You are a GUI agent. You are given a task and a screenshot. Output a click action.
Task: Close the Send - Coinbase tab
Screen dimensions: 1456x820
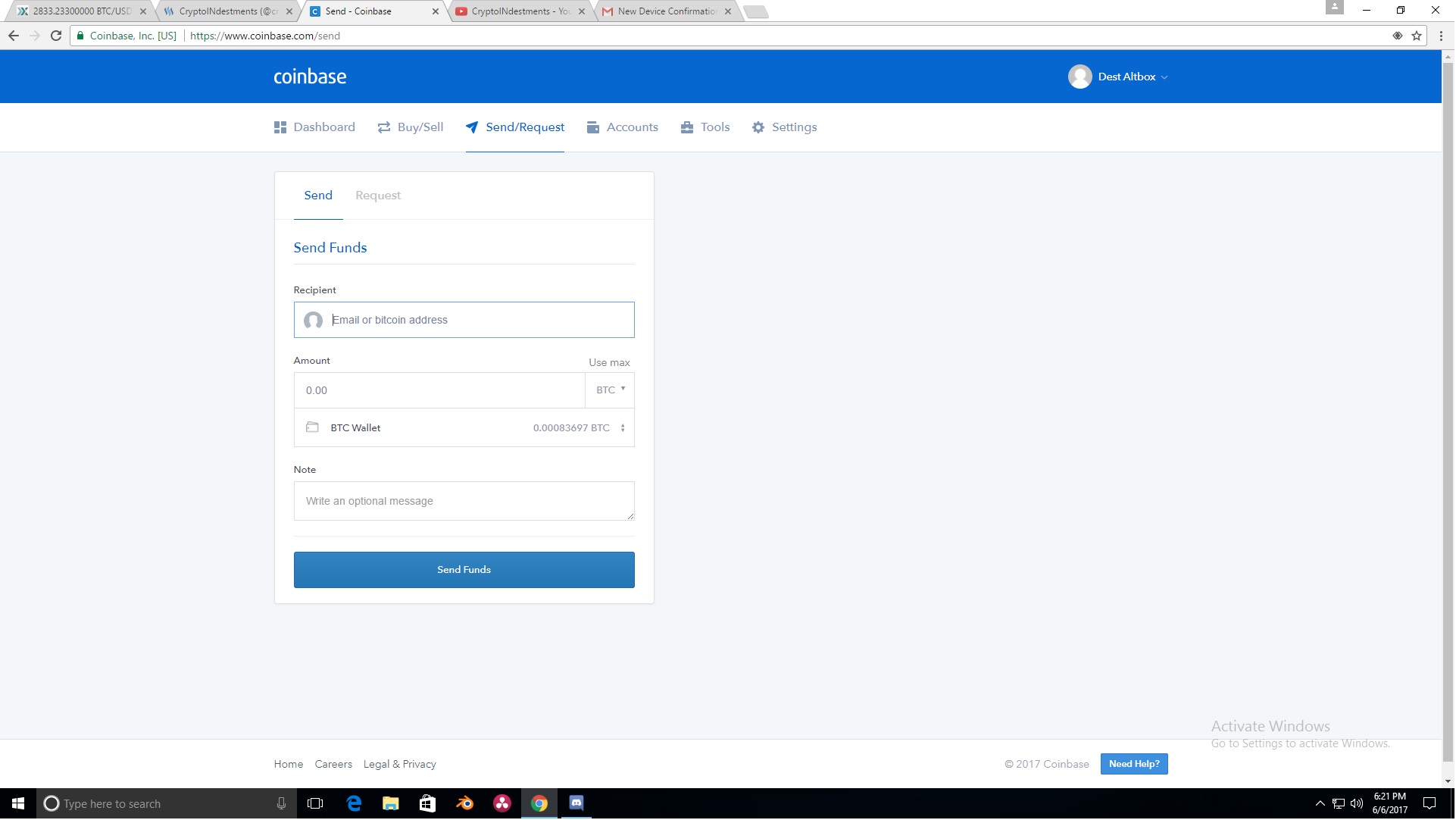point(436,11)
